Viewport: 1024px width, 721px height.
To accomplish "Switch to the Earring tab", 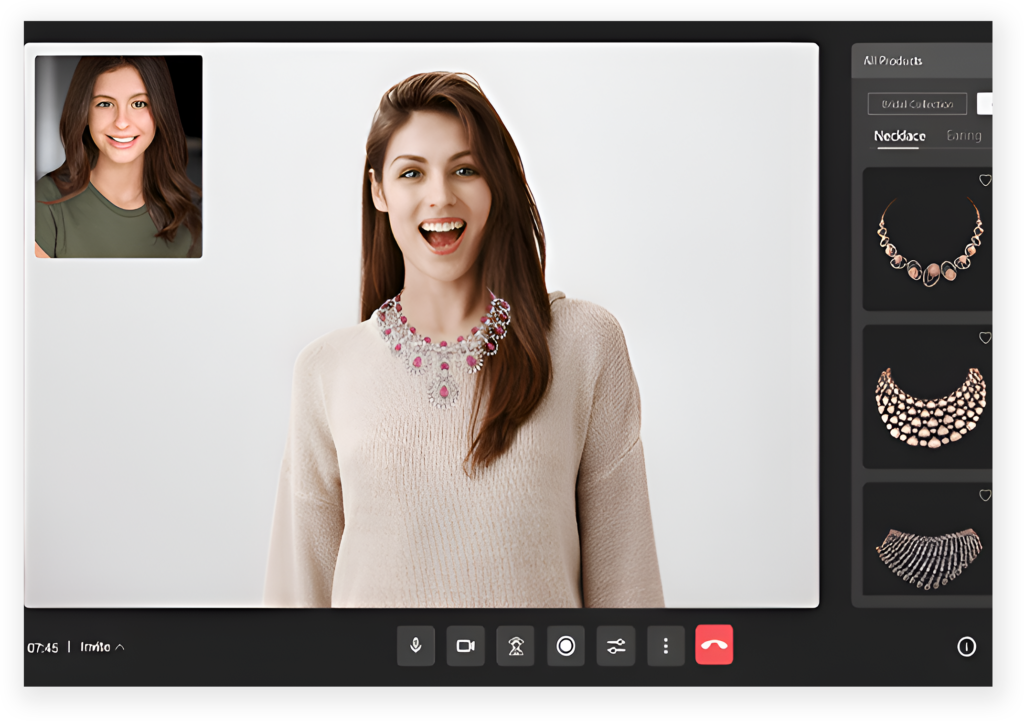I will [x=963, y=136].
